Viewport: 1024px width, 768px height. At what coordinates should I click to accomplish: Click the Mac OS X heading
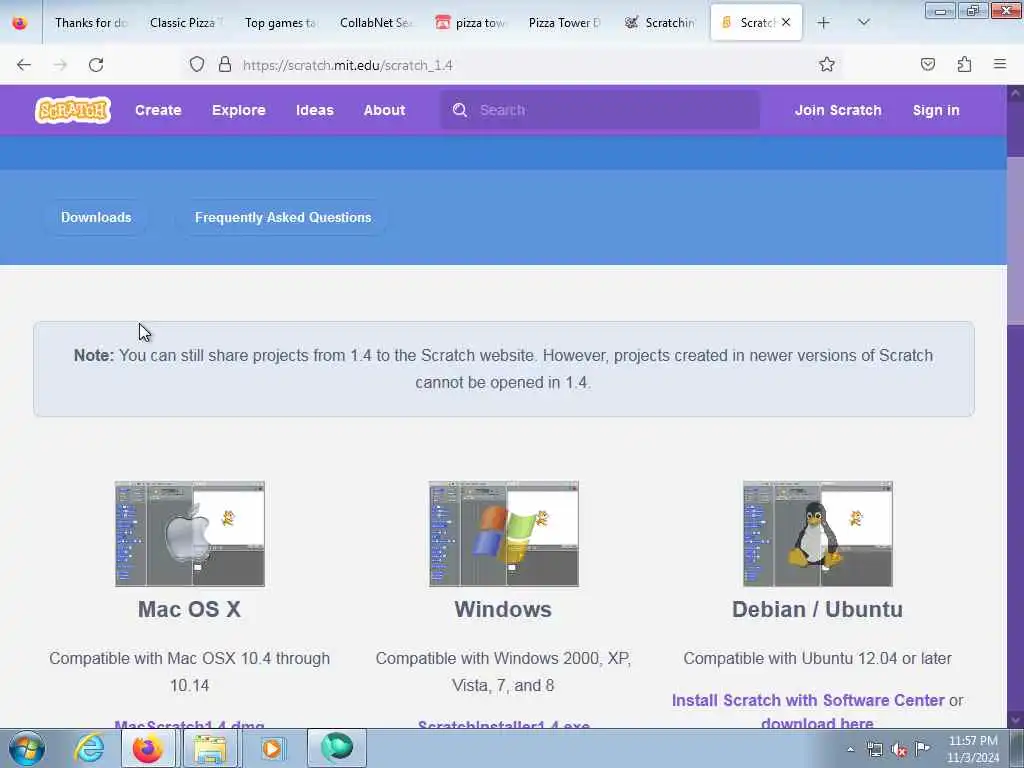[189, 609]
